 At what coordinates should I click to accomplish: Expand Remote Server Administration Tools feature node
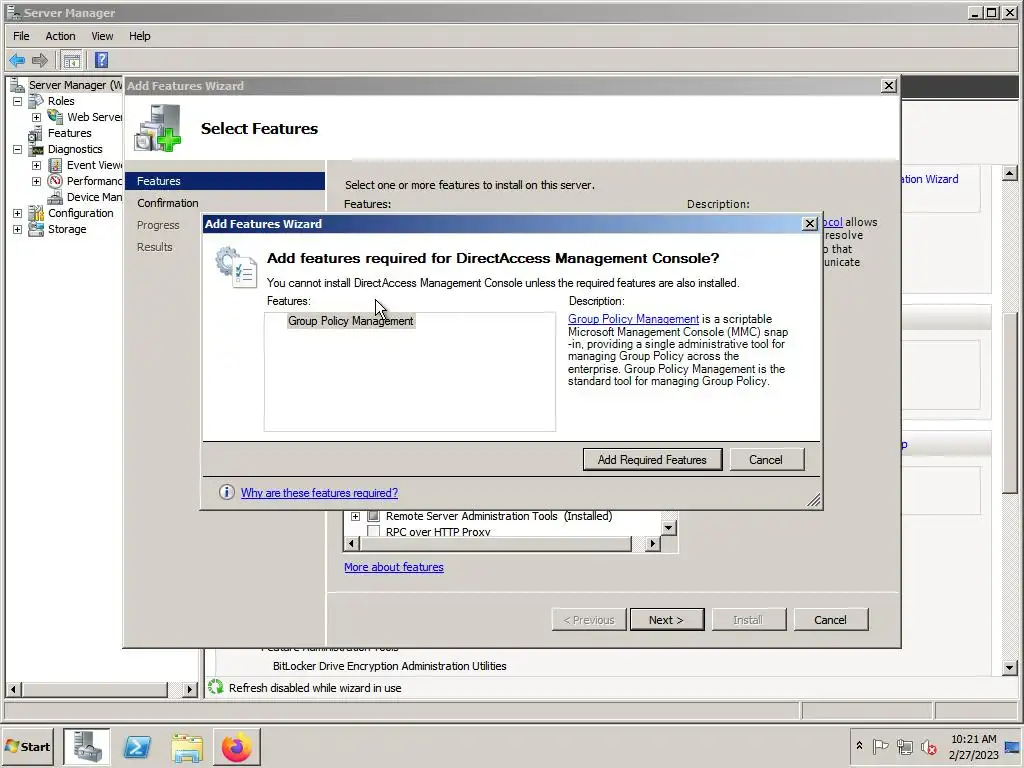click(355, 516)
